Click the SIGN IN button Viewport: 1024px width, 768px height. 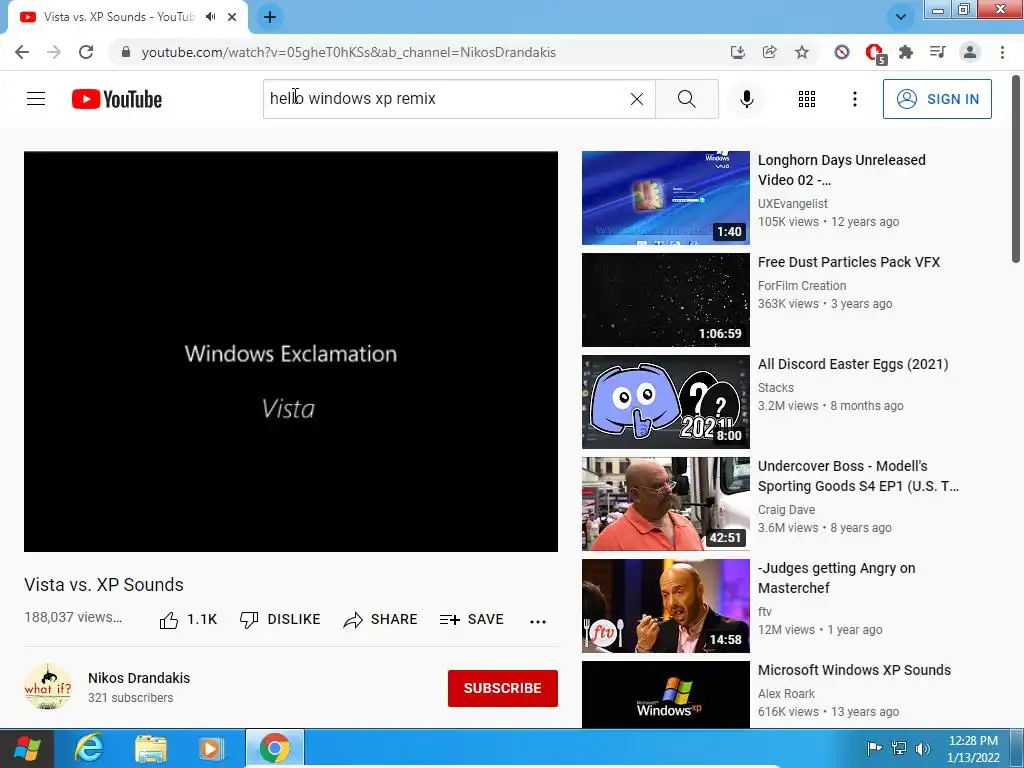(937, 99)
